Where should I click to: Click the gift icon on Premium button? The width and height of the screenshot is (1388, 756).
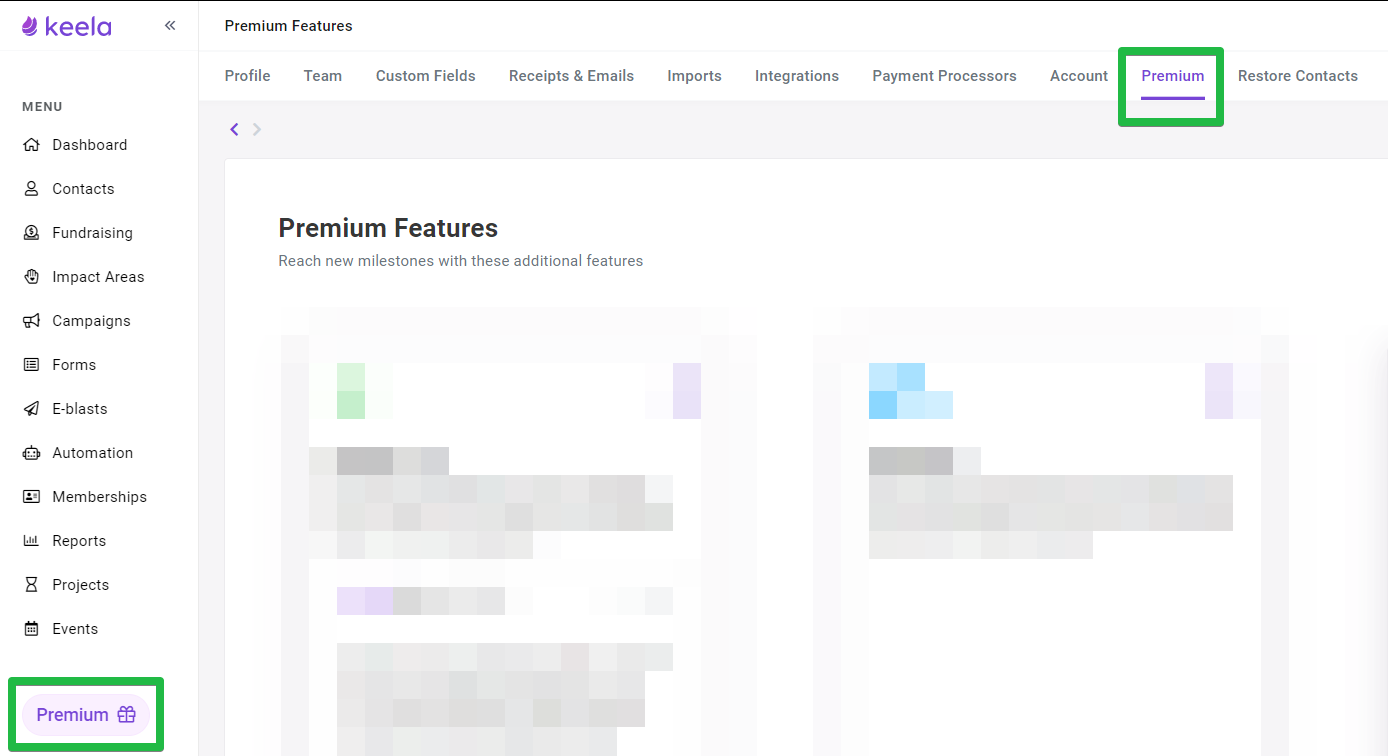click(126, 715)
